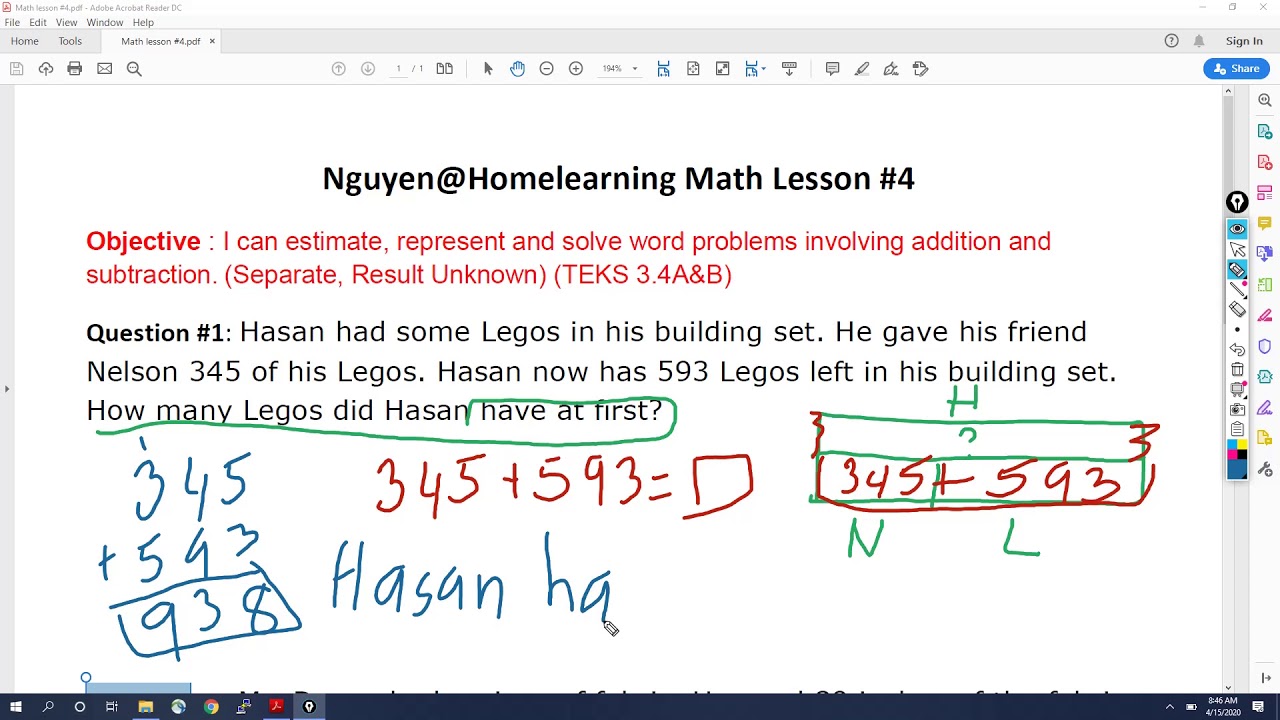Pick the highlight text tool
Viewport: 1280px width, 720px height.
pos(862,69)
